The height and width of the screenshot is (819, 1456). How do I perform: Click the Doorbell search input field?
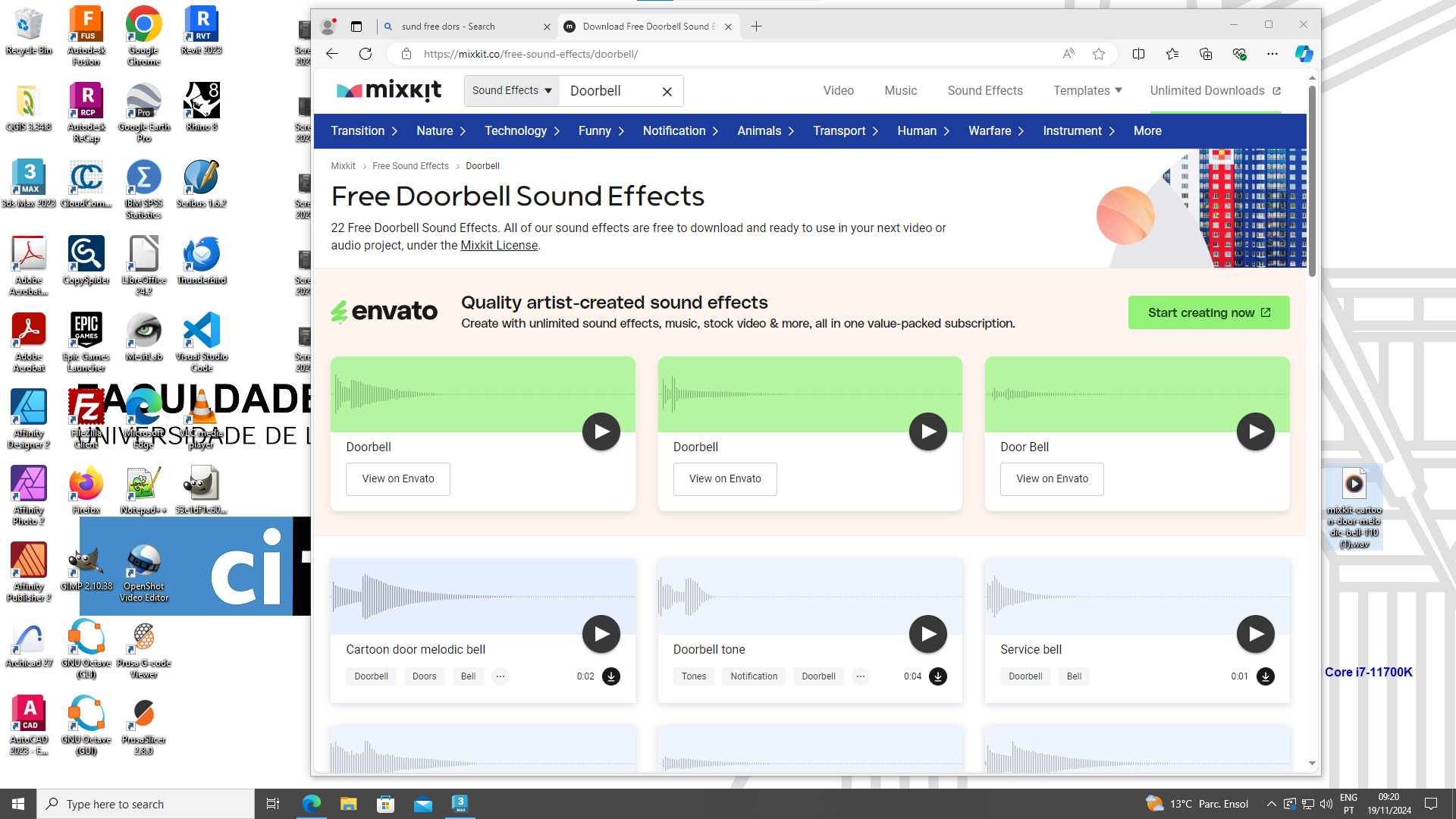(610, 91)
